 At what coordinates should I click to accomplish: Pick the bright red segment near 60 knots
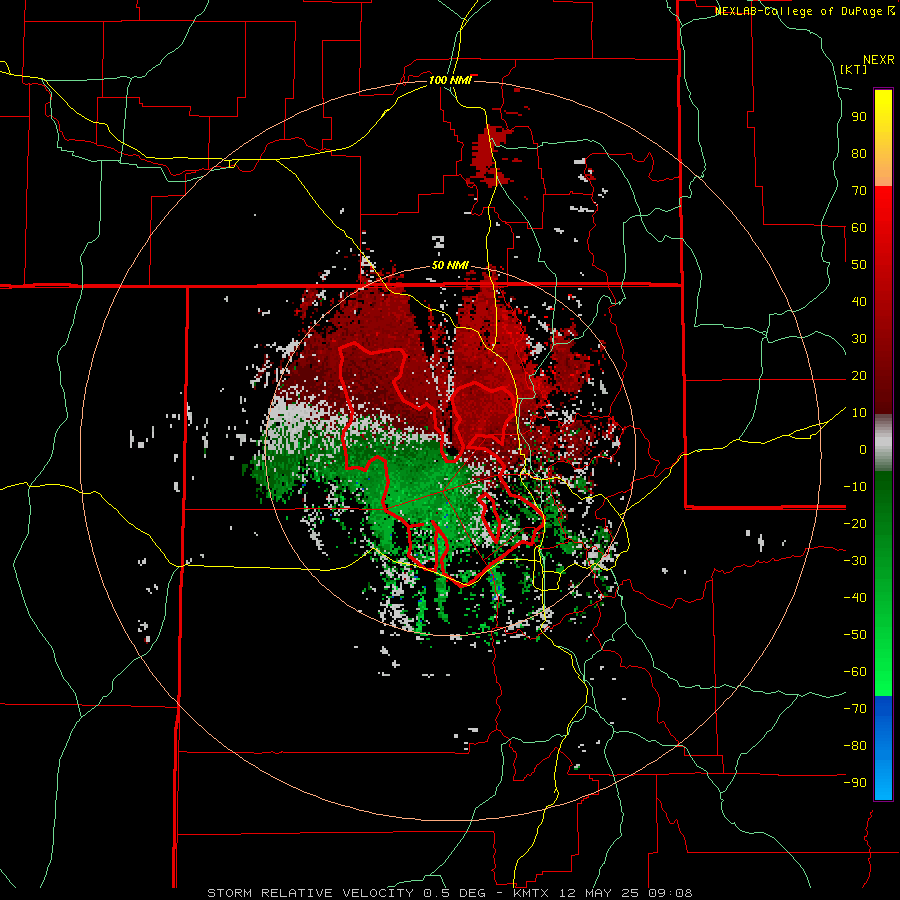click(883, 227)
